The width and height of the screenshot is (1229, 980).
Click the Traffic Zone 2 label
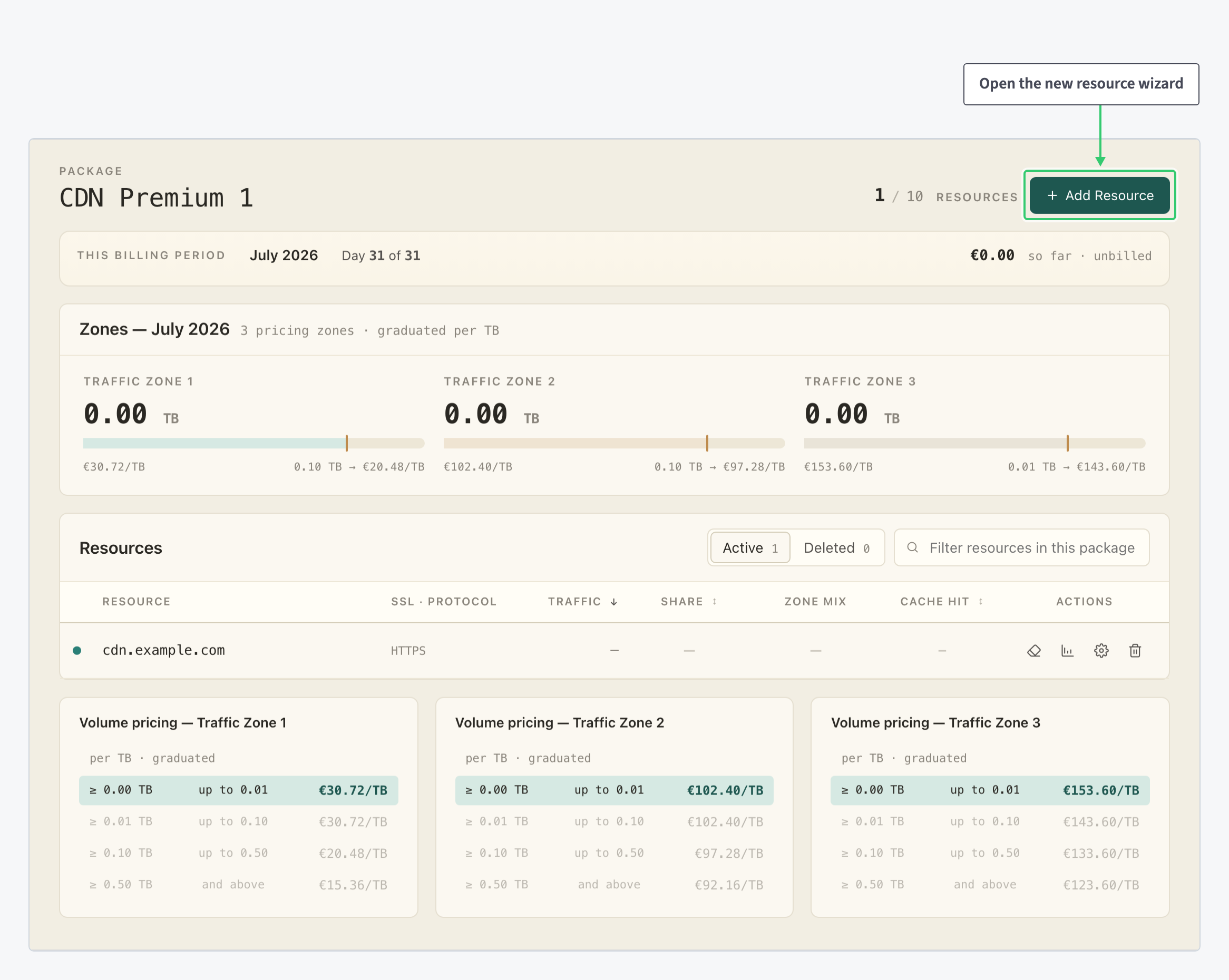pos(500,382)
